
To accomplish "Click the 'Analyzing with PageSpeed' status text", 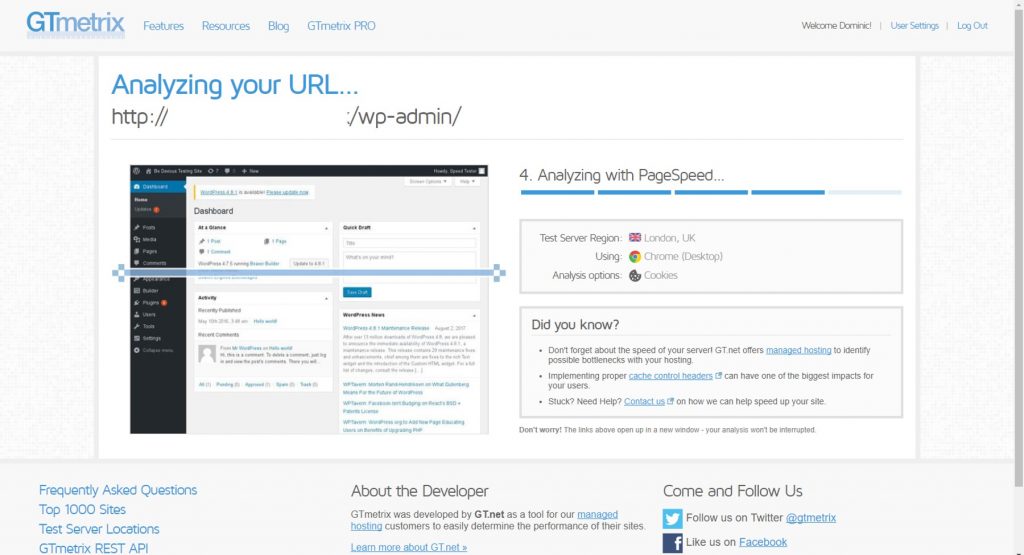I will point(622,175).
